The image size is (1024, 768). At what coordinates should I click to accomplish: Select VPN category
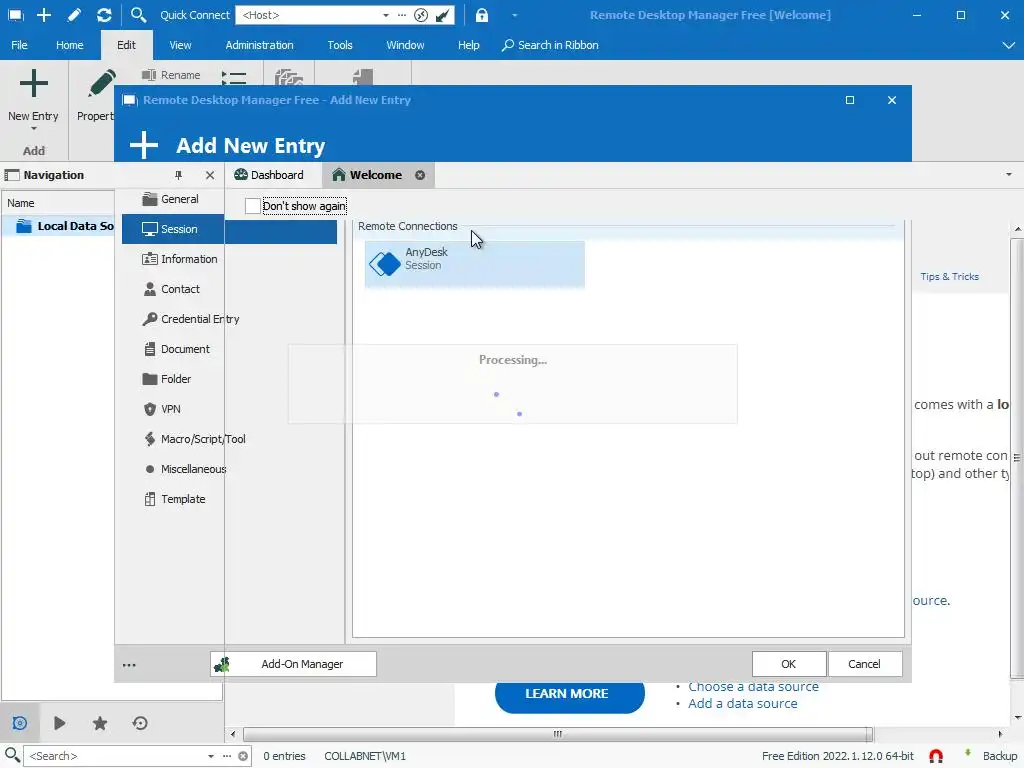162,409
